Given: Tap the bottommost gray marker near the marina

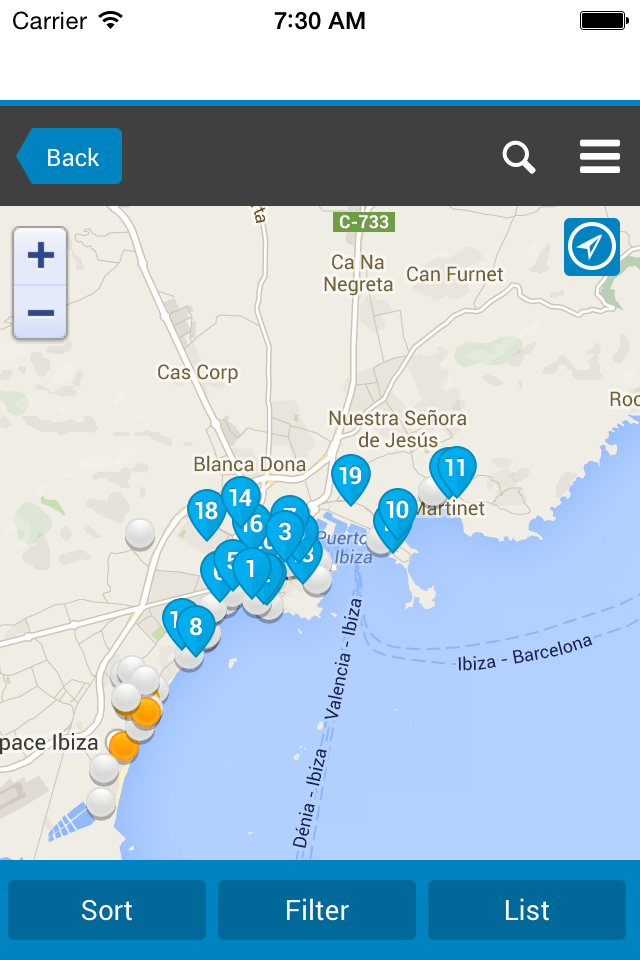Looking at the screenshot, I should click(101, 802).
